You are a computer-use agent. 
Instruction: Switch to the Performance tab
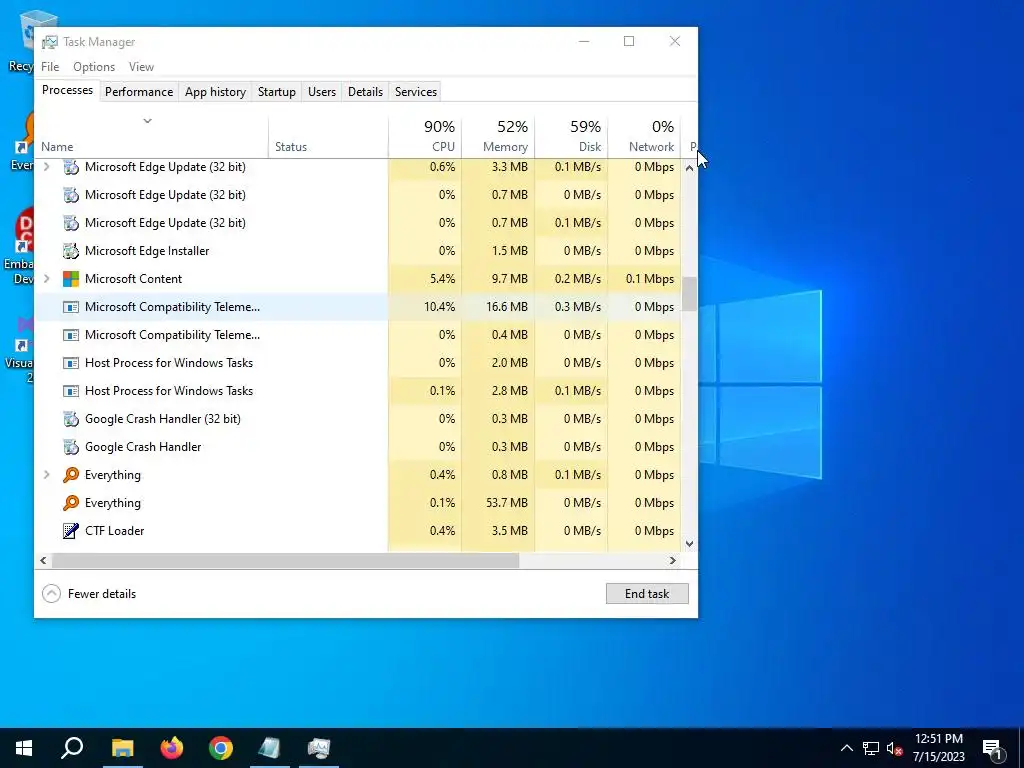pyautogui.click(x=139, y=92)
